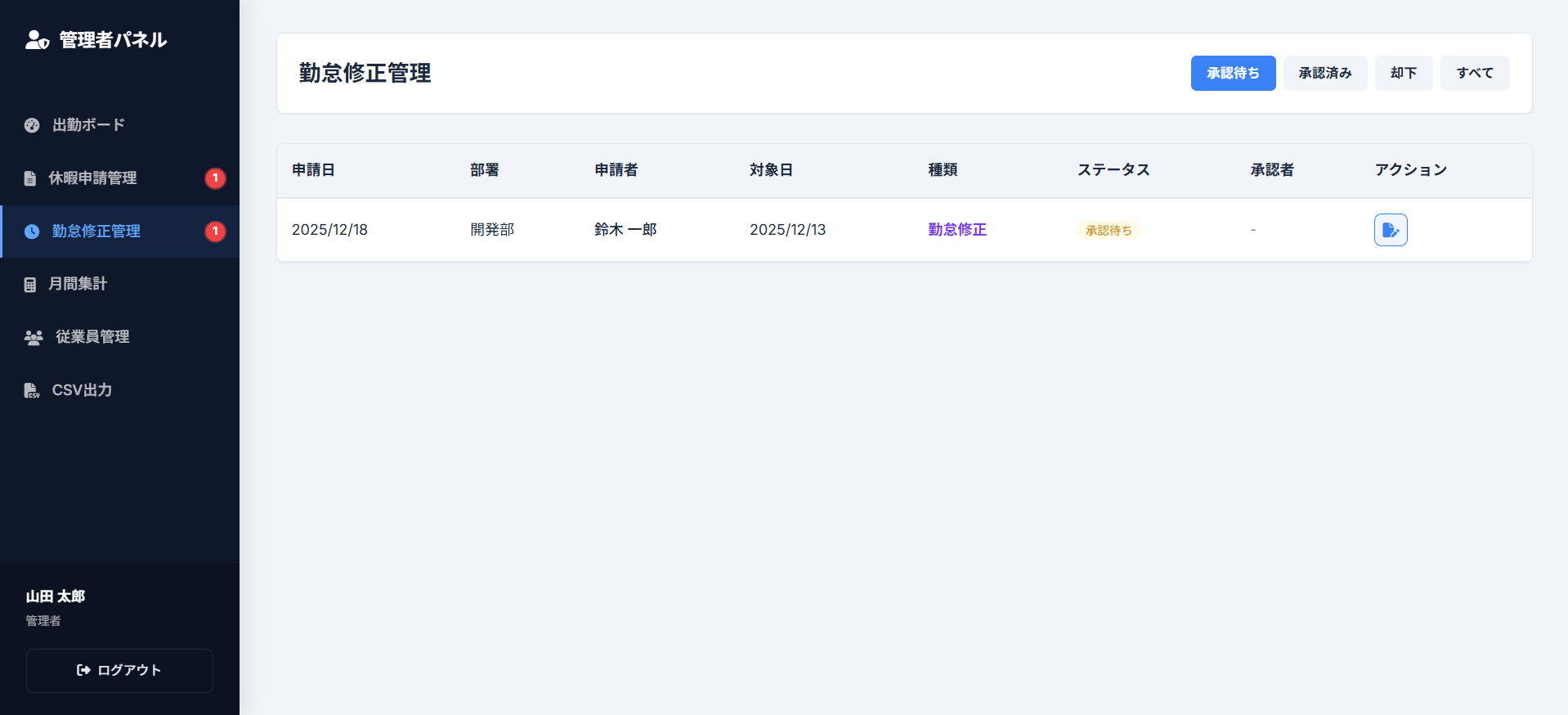The height and width of the screenshot is (715, 1568).
Task: Click the attendance correction clock icon
Action: [32, 232]
